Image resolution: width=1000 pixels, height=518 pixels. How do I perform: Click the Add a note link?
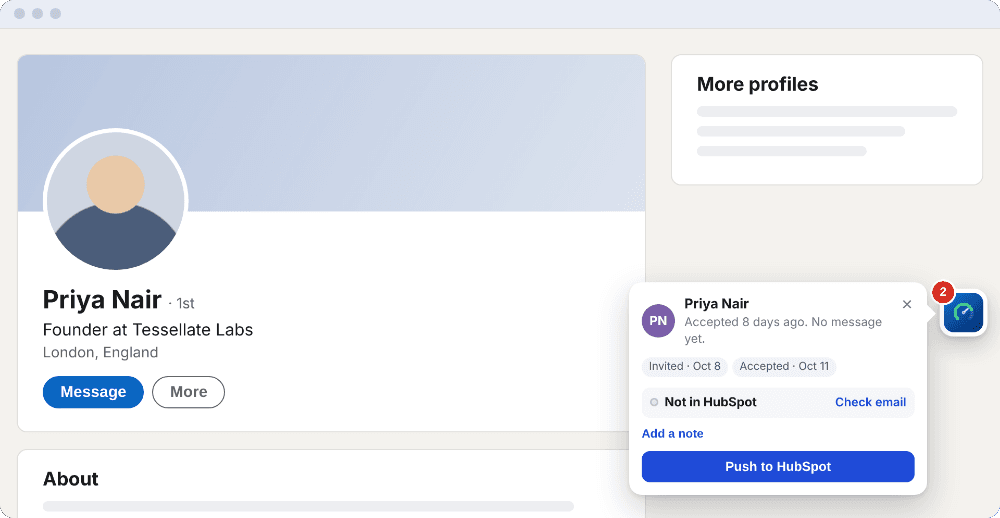(672, 434)
